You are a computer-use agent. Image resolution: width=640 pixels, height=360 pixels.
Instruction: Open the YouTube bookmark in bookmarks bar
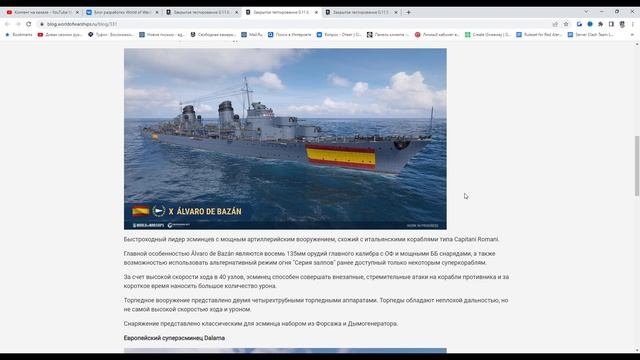(60, 35)
